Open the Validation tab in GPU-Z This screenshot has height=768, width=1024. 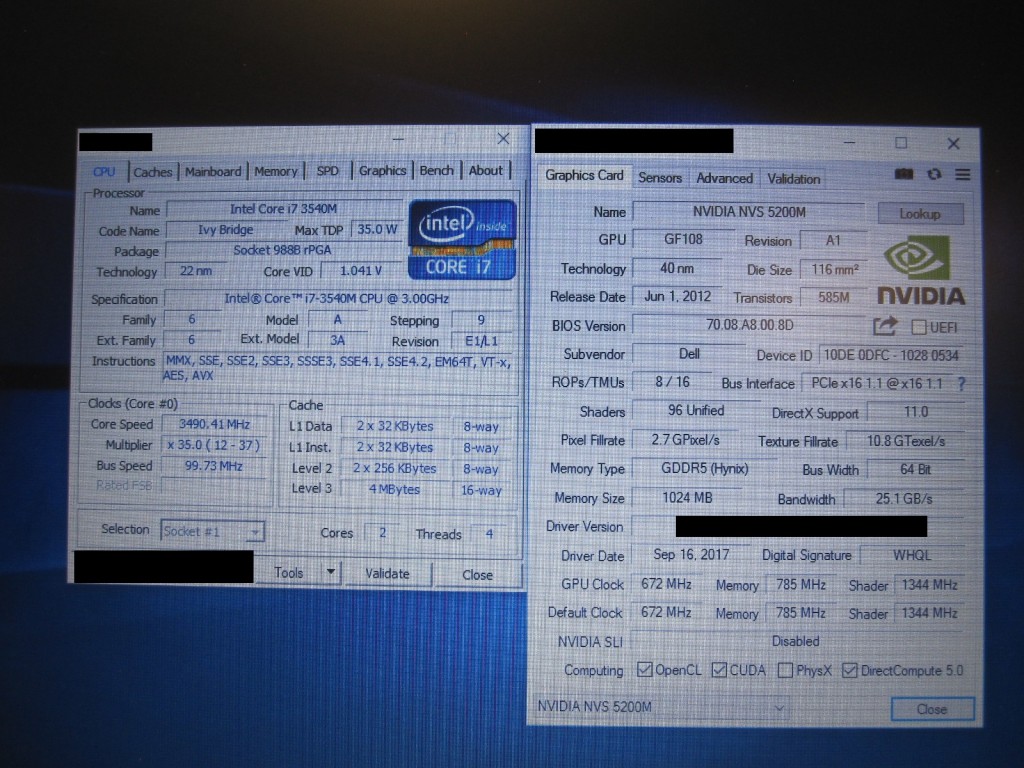(x=793, y=179)
